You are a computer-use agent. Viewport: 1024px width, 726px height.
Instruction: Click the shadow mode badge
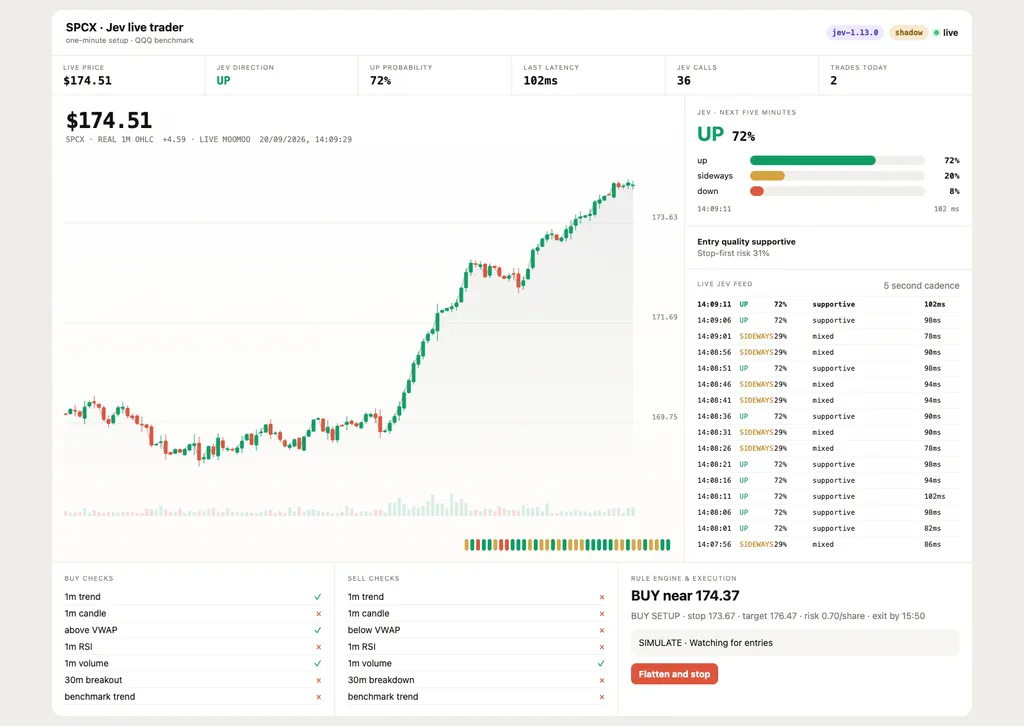[908, 33]
